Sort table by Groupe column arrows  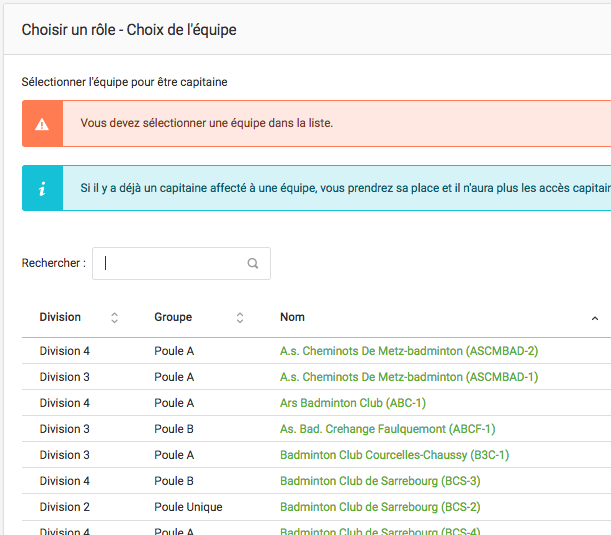pos(240,318)
